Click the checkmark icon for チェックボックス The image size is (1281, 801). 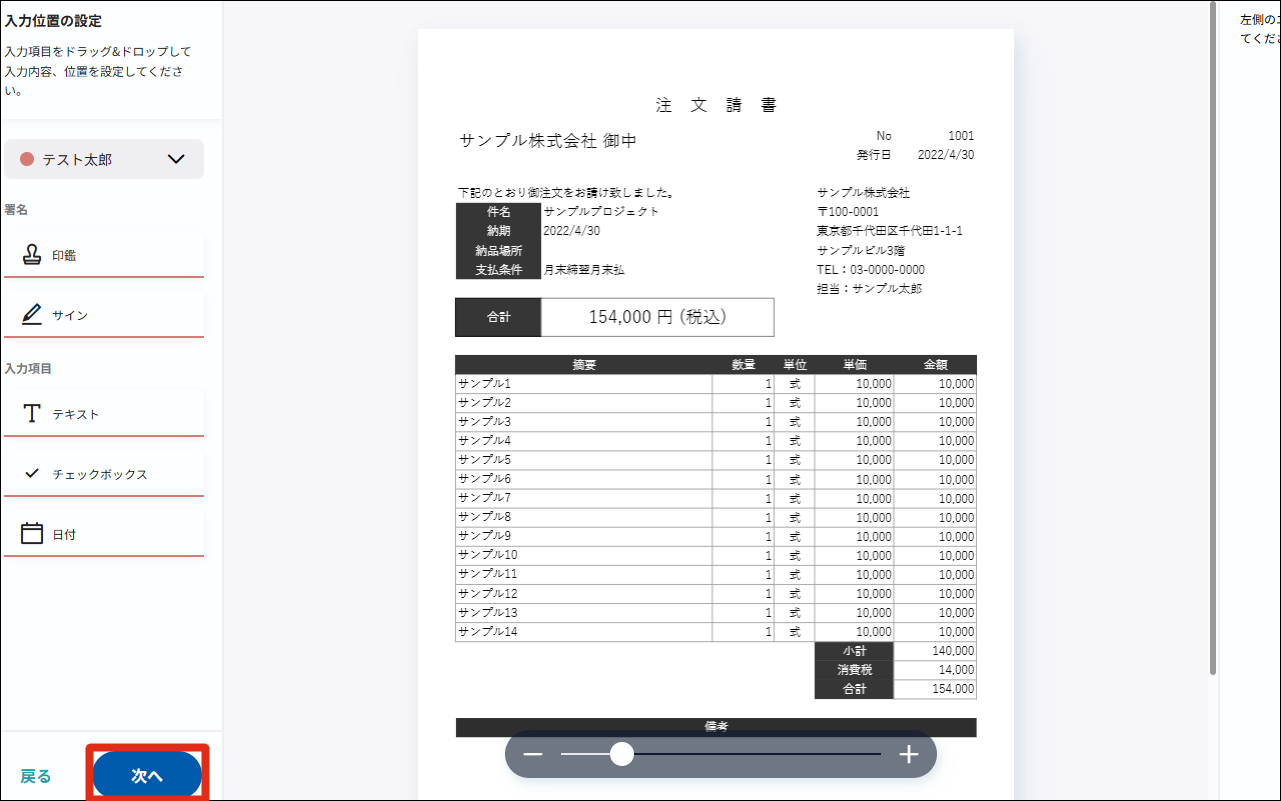pos(32,473)
